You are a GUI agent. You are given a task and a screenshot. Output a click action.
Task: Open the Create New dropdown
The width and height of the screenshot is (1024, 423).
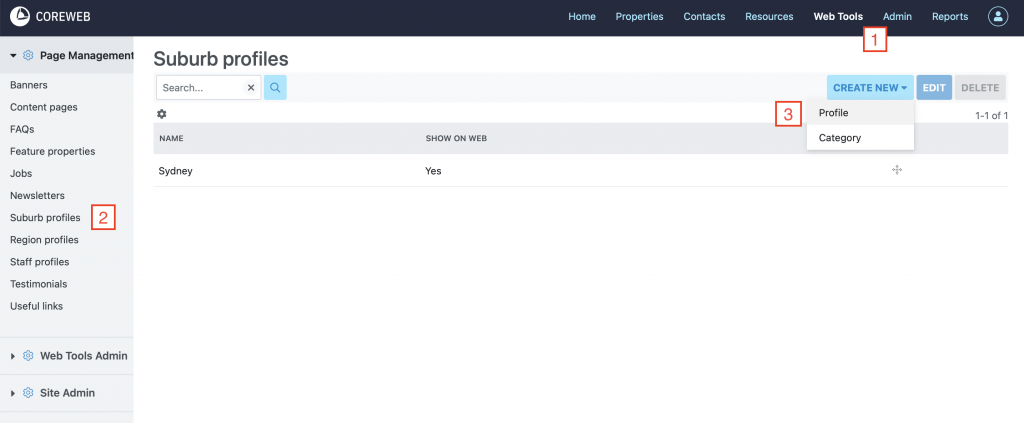[870, 88]
